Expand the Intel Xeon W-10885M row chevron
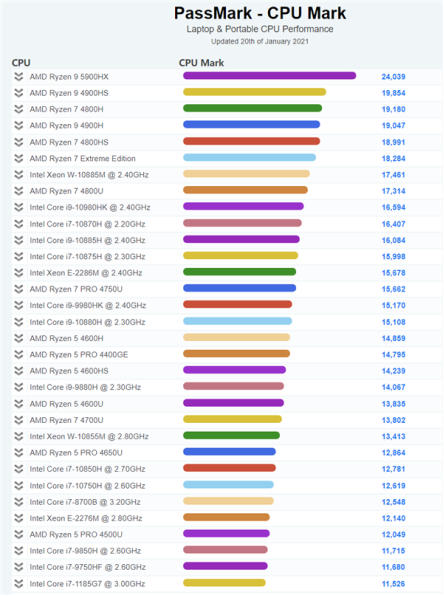The width and height of the screenshot is (444, 596). click(x=19, y=175)
